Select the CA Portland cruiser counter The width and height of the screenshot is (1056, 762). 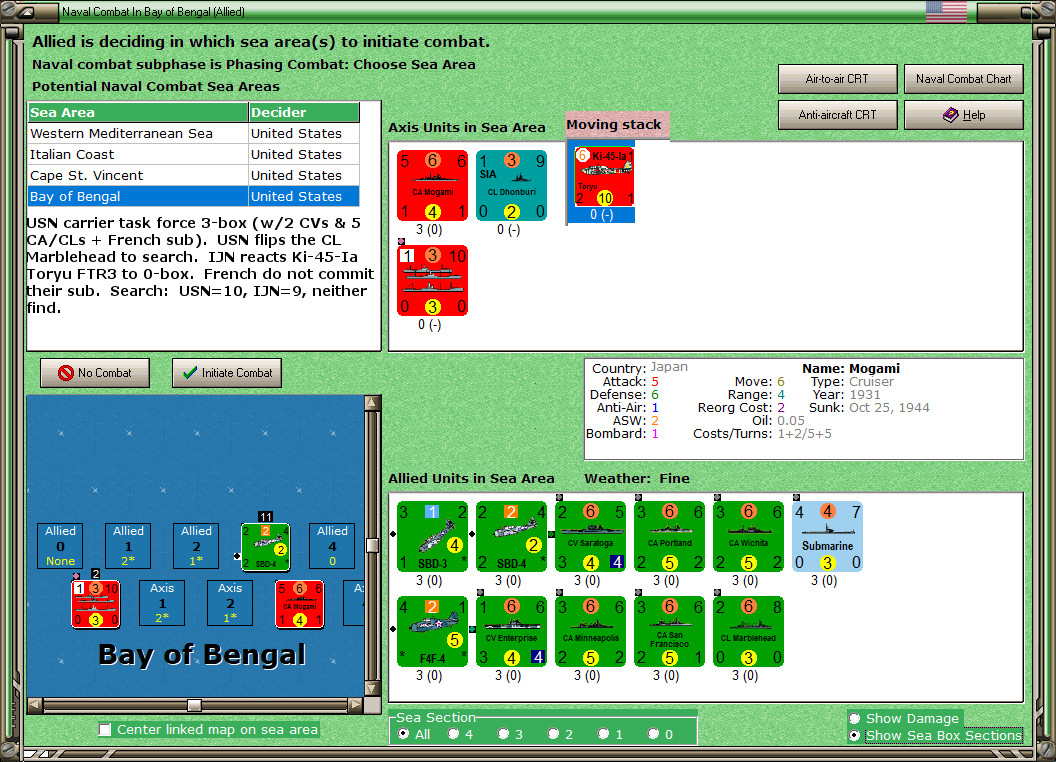[669, 536]
